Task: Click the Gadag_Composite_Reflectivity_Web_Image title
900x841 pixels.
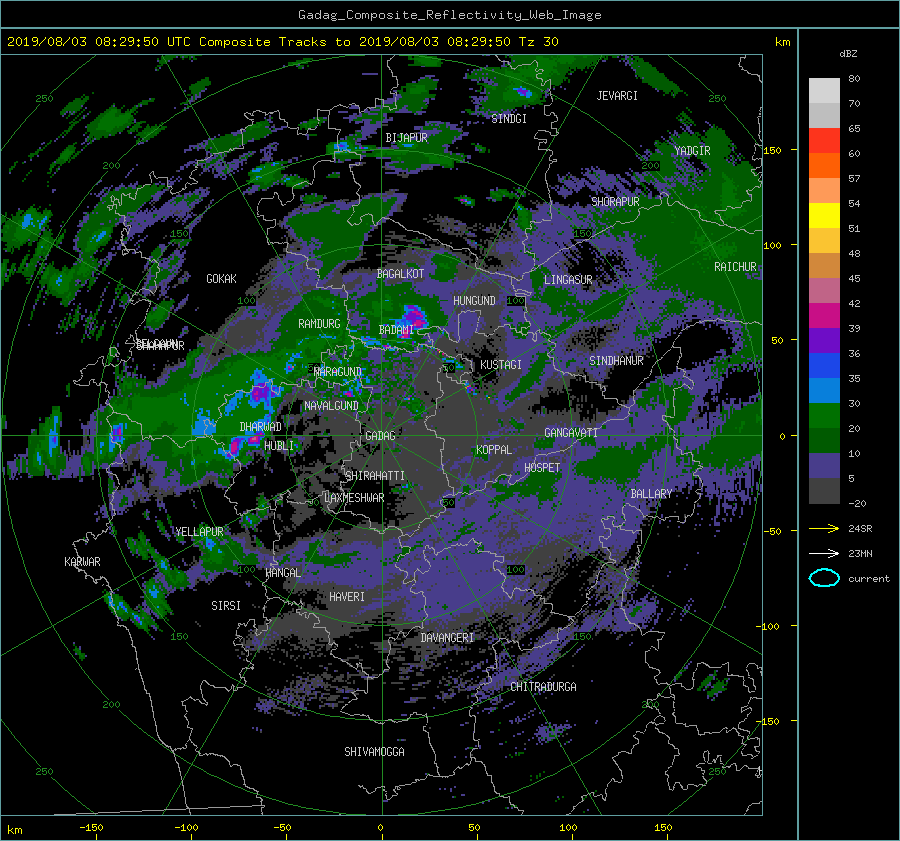Action: 449,15
